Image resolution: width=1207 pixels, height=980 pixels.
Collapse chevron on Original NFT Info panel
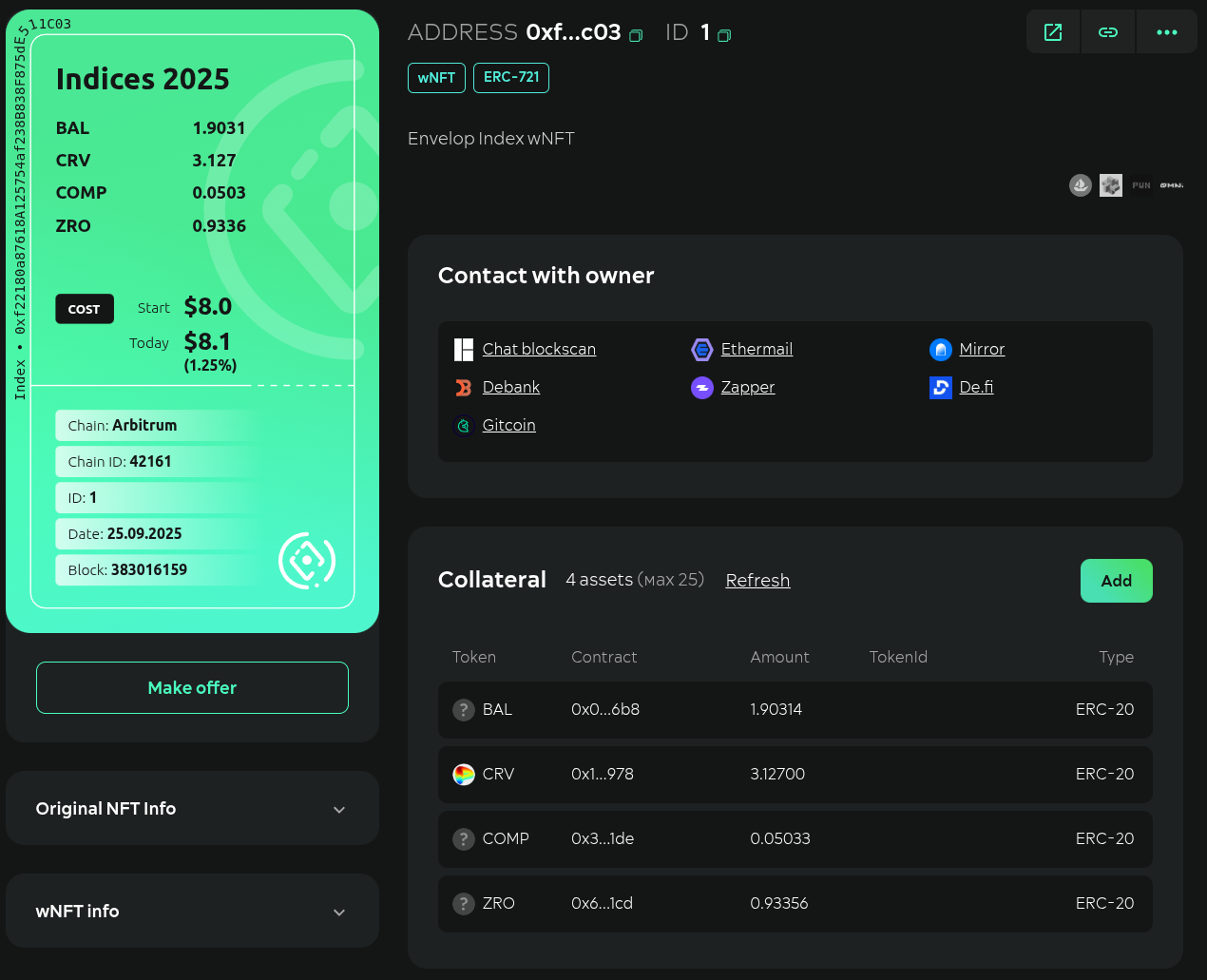pyautogui.click(x=339, y=809)
